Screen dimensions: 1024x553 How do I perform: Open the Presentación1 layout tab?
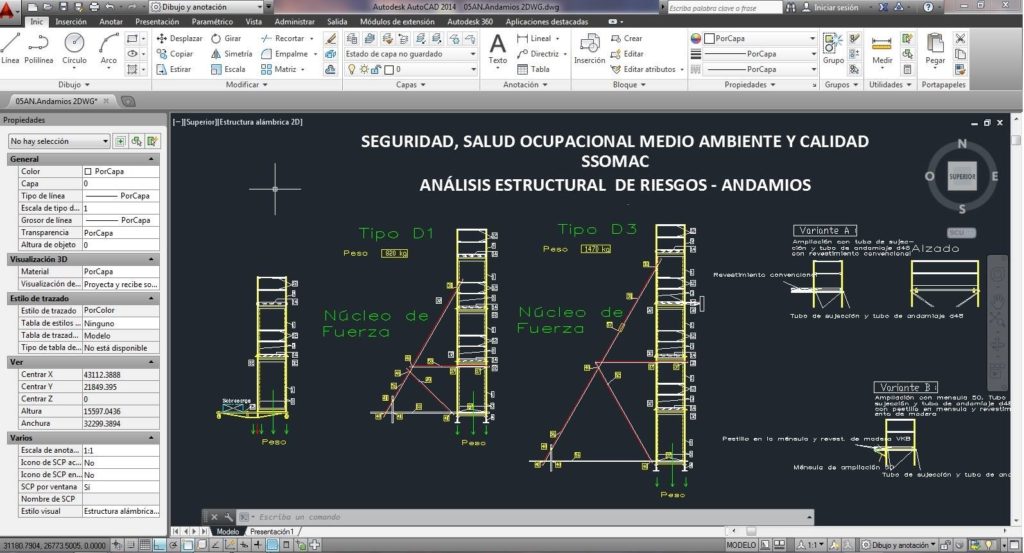[x=271, y=531]
